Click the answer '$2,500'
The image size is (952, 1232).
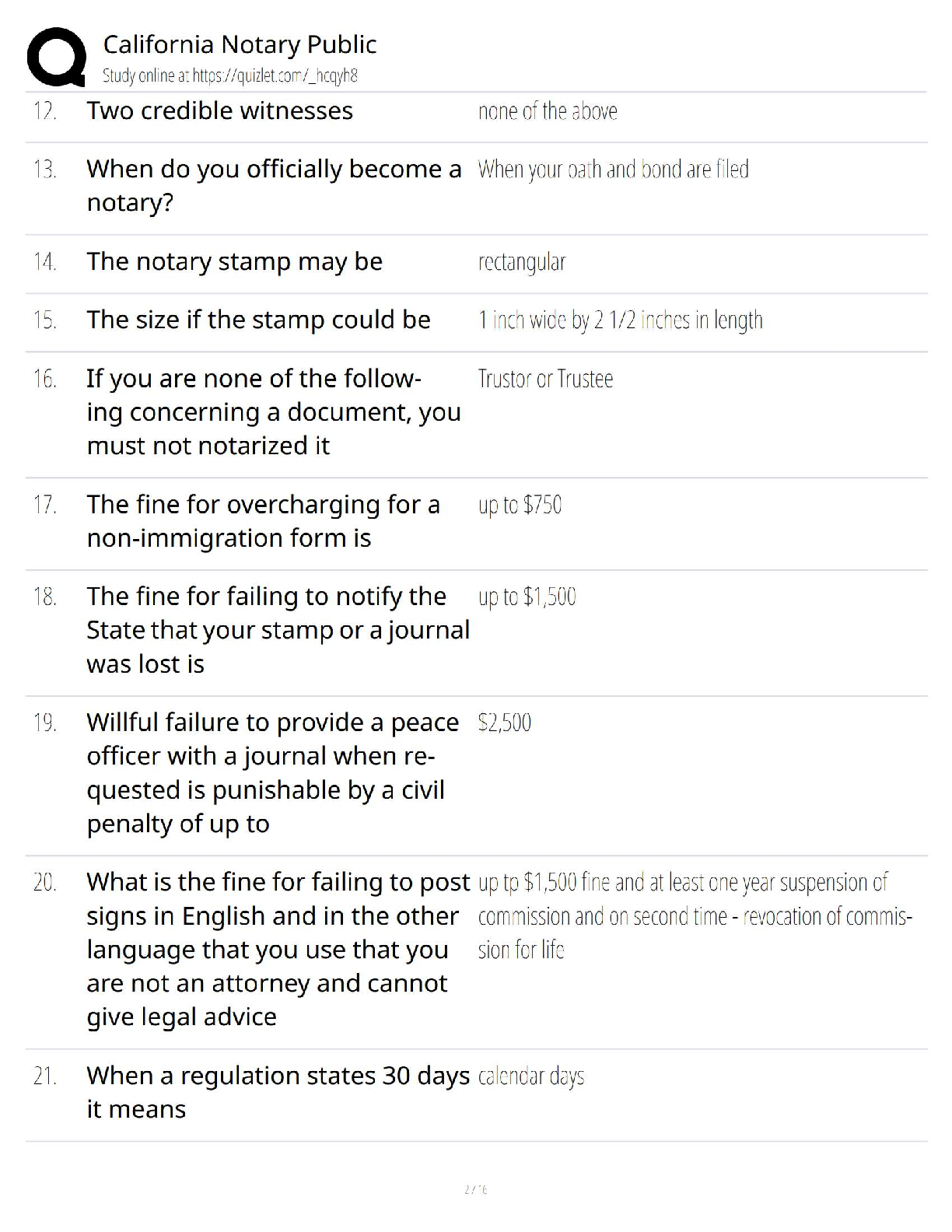pyautogui.click(x=504, y=723)
